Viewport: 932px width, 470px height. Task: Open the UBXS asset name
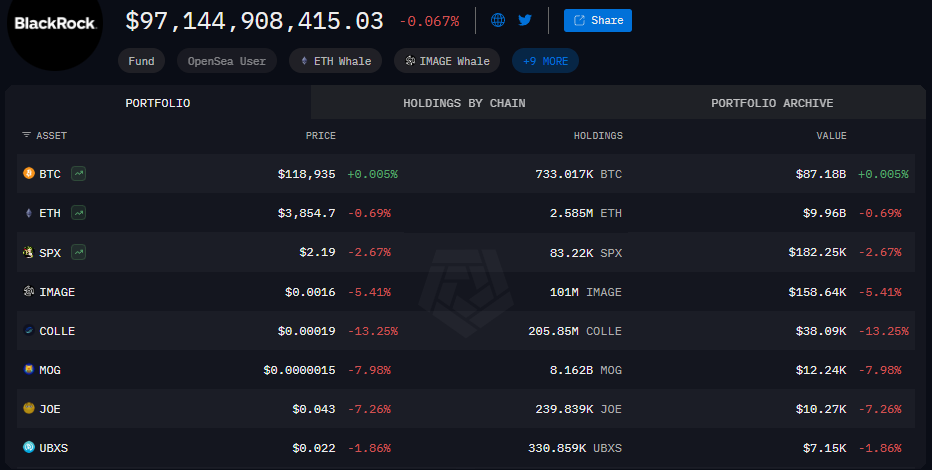pyautogui.click(x=53, y=448)
